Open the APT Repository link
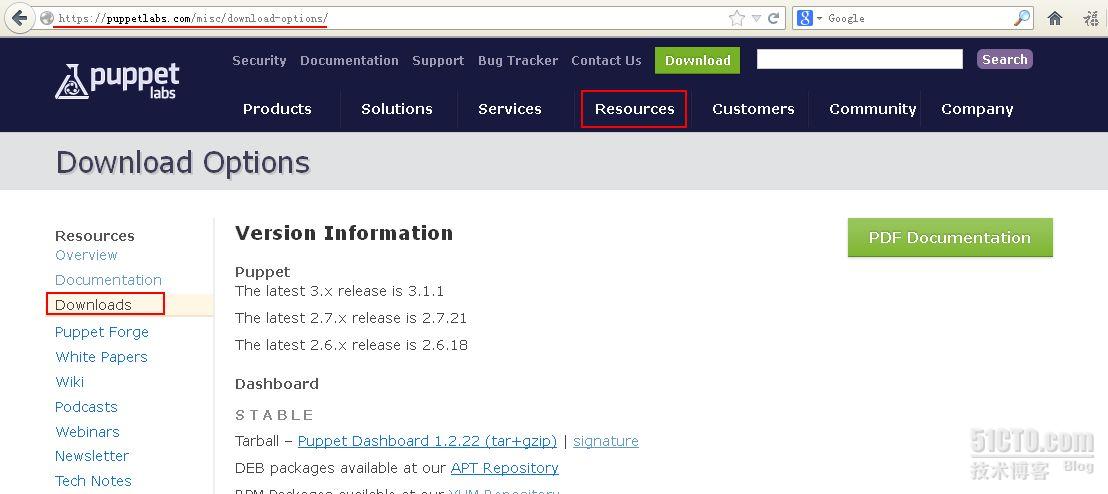This screenshot has width=1108, height=494. (505, 468)
